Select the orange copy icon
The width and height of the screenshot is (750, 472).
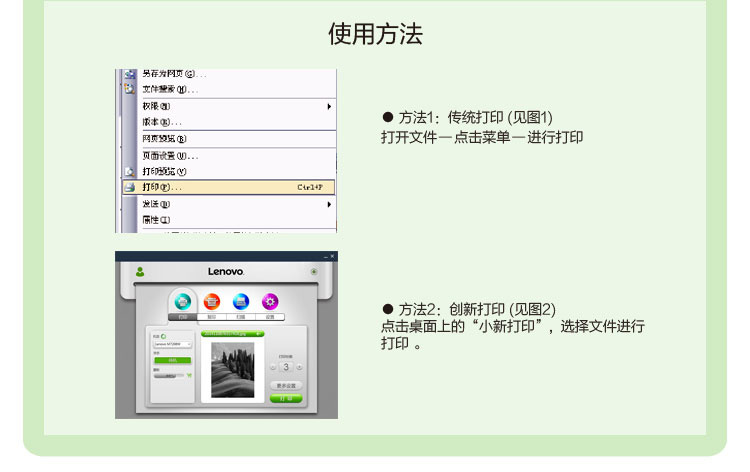(211, 301)
